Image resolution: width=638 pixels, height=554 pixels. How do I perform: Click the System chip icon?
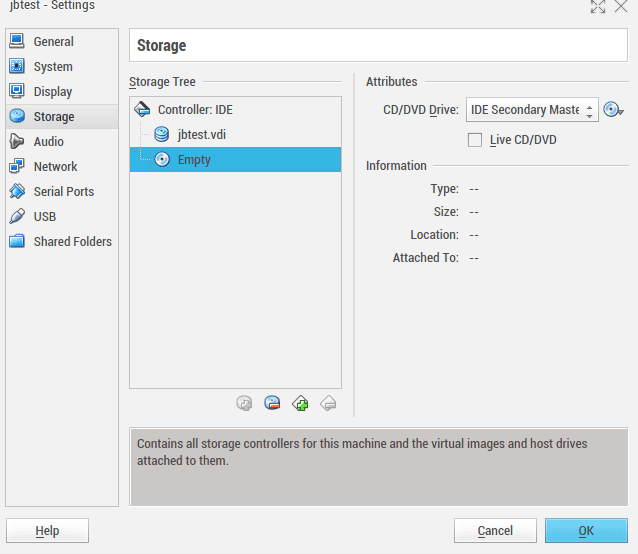click(x=17, y=66)
